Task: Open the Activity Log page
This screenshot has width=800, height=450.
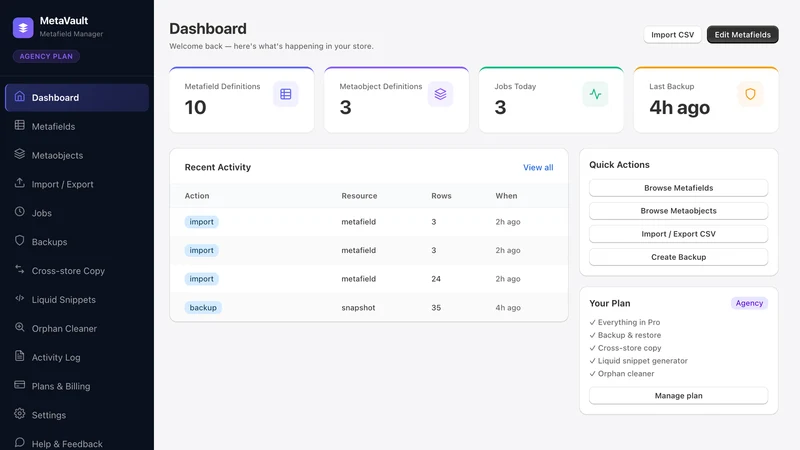Action: (x=77, y=357)
